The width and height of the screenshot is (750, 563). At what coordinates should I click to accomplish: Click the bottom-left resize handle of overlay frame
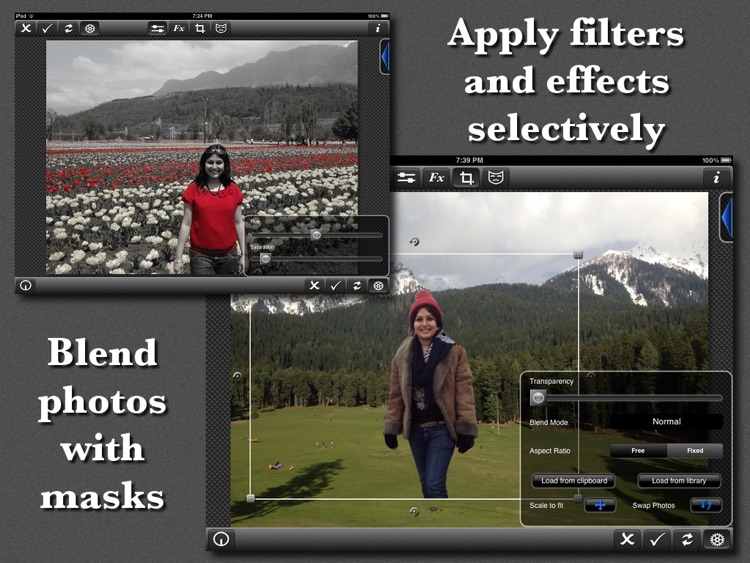click(251, 498)
